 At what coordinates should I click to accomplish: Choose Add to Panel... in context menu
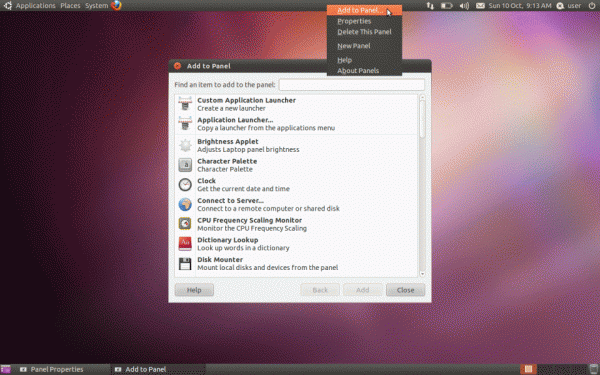pos(364,10)
